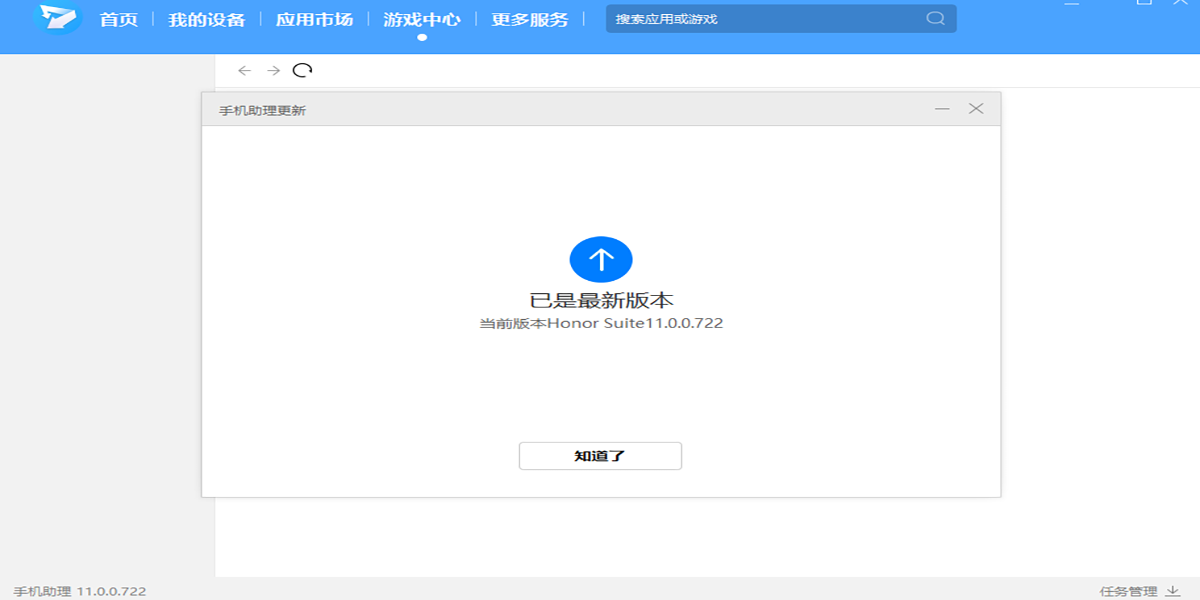Click the 知道了 button

(x=600, y=456)
